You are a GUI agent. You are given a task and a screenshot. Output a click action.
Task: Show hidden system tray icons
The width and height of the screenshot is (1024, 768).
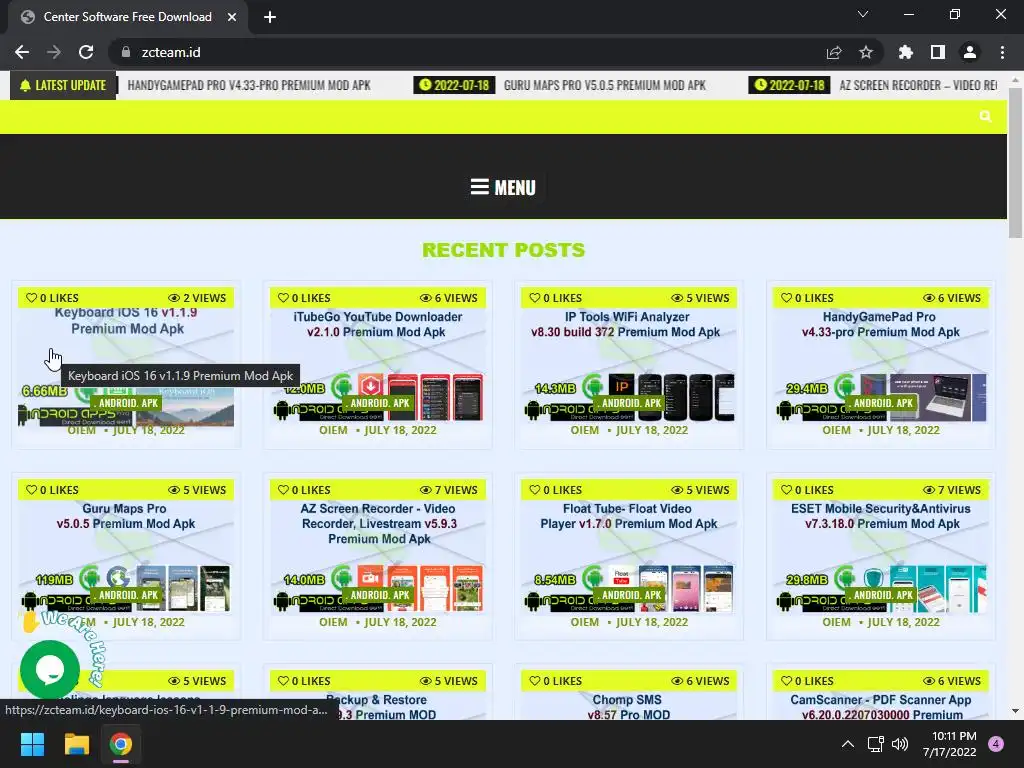tap(848, 744)
